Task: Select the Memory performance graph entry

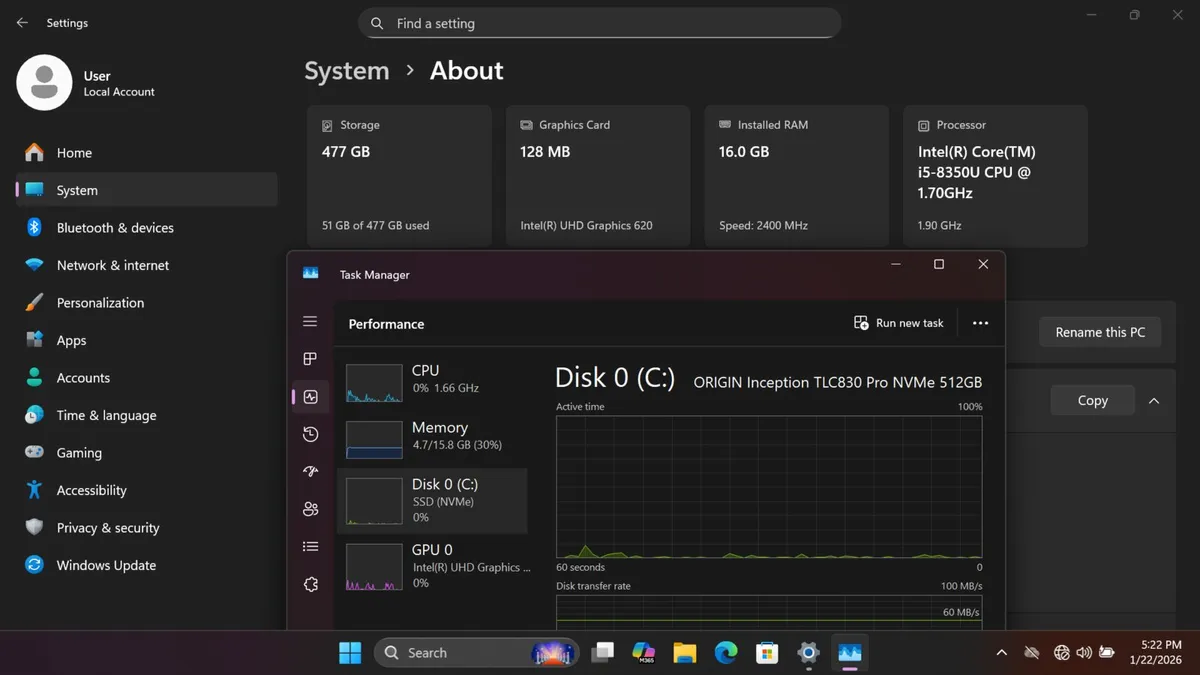Action: (432, 436)
